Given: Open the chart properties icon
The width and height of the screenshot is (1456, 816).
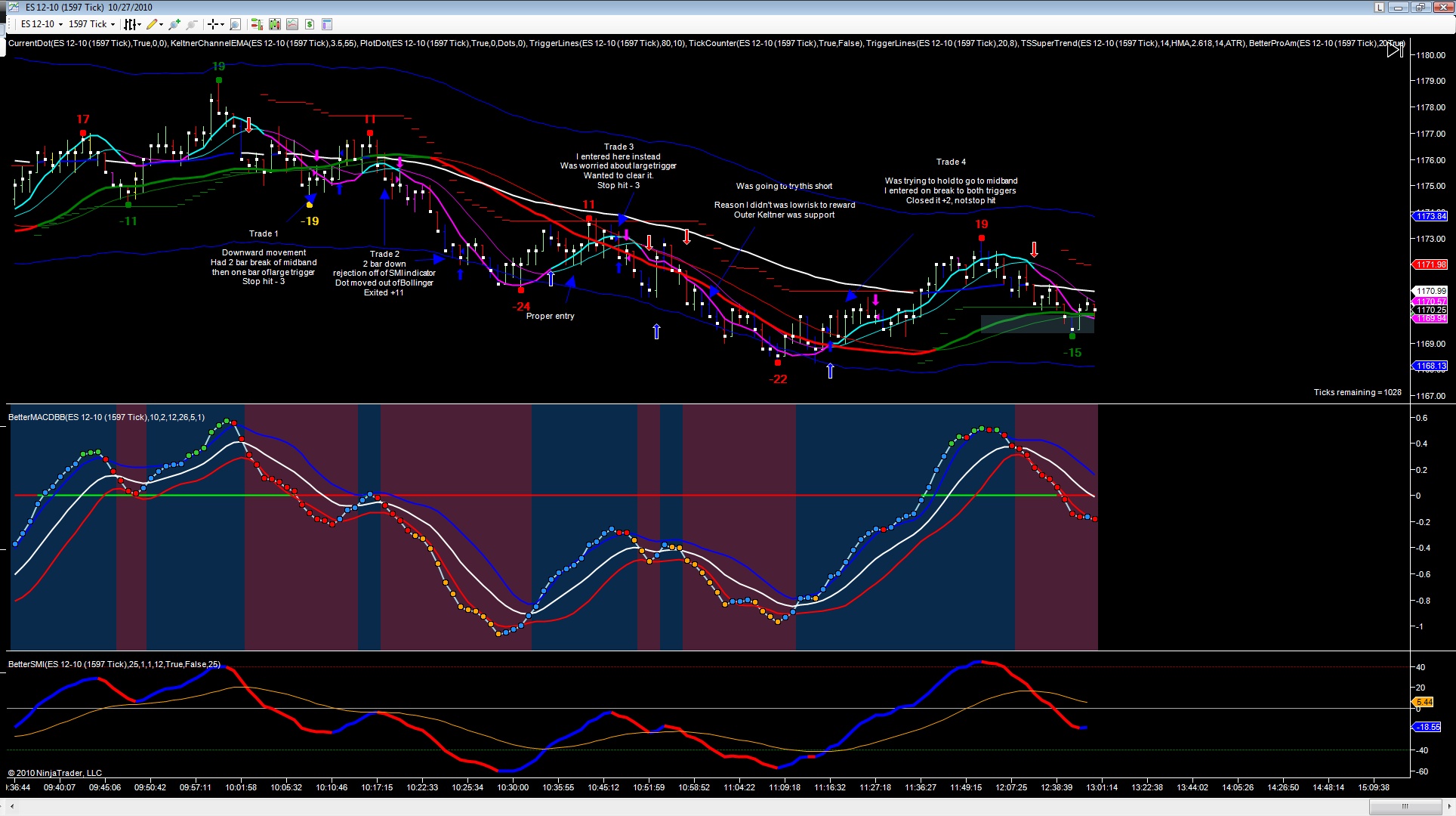Looking at the screenshot, I should click(327, 24).
